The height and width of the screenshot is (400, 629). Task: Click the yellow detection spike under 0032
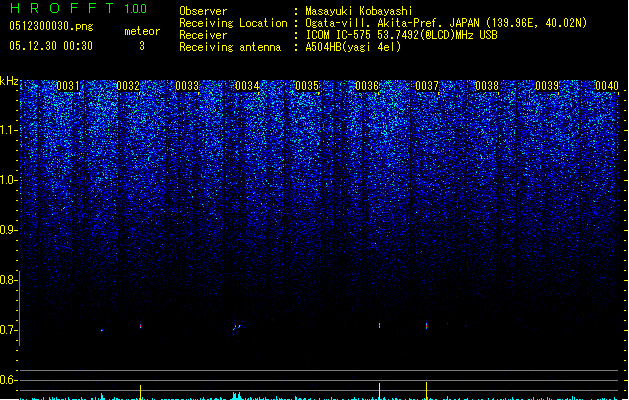point(140,392)
